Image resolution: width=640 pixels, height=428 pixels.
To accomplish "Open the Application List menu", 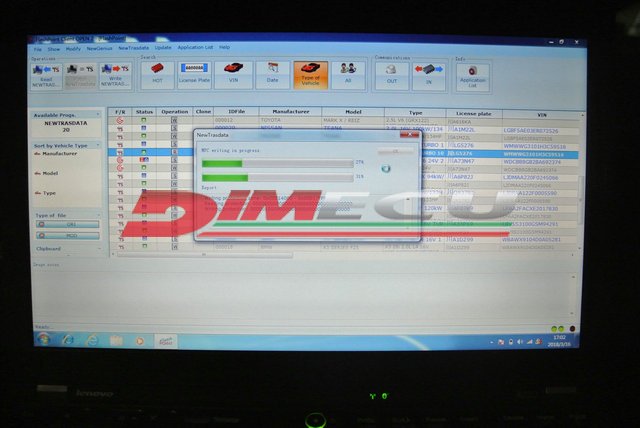I will click(195, 47).
